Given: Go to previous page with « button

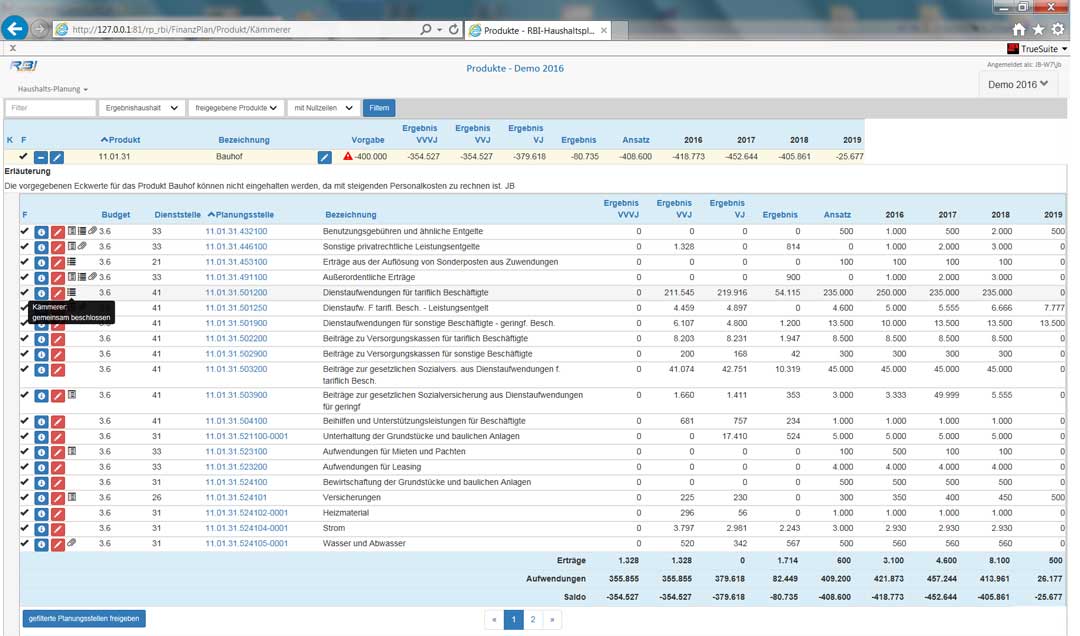Looking at the screenshot, I should click(x=494, y=619).
